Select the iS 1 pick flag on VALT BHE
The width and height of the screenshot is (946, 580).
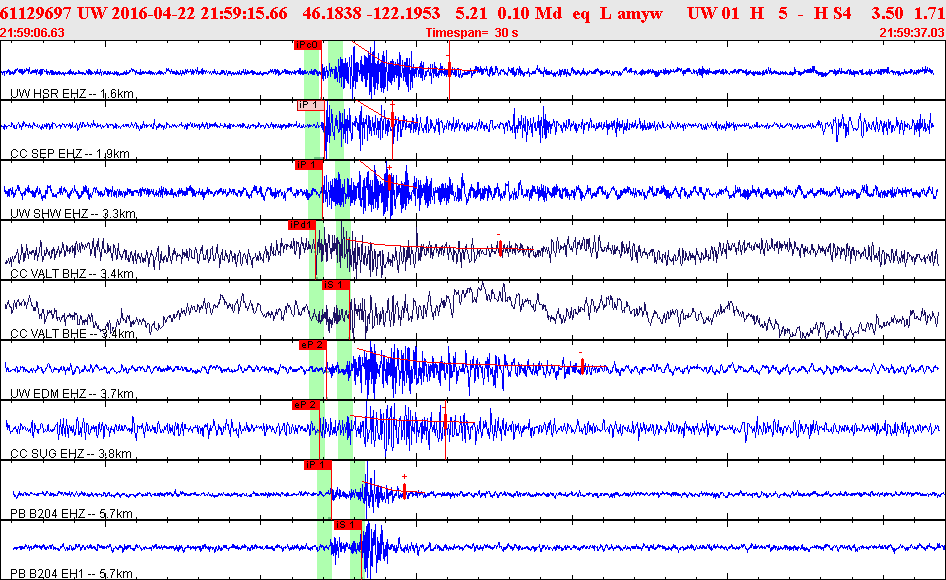click(335, 285)
